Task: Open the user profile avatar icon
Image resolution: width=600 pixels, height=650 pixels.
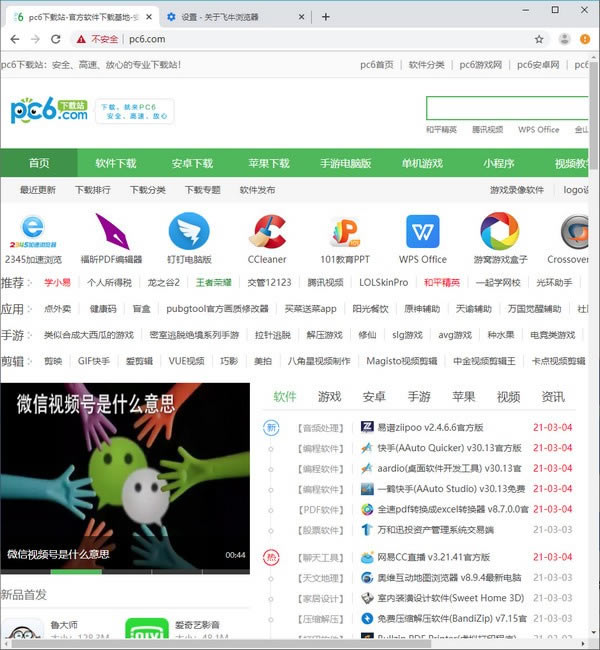Action: pos(564,39)
